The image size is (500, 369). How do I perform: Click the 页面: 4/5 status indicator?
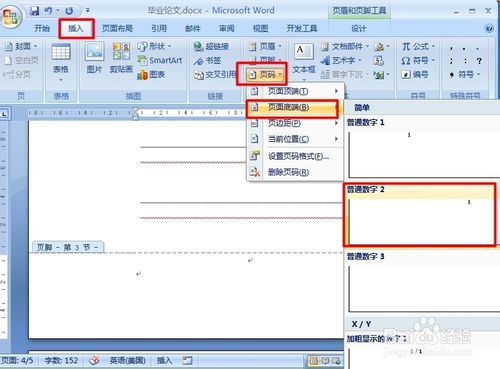coord(17,360)
